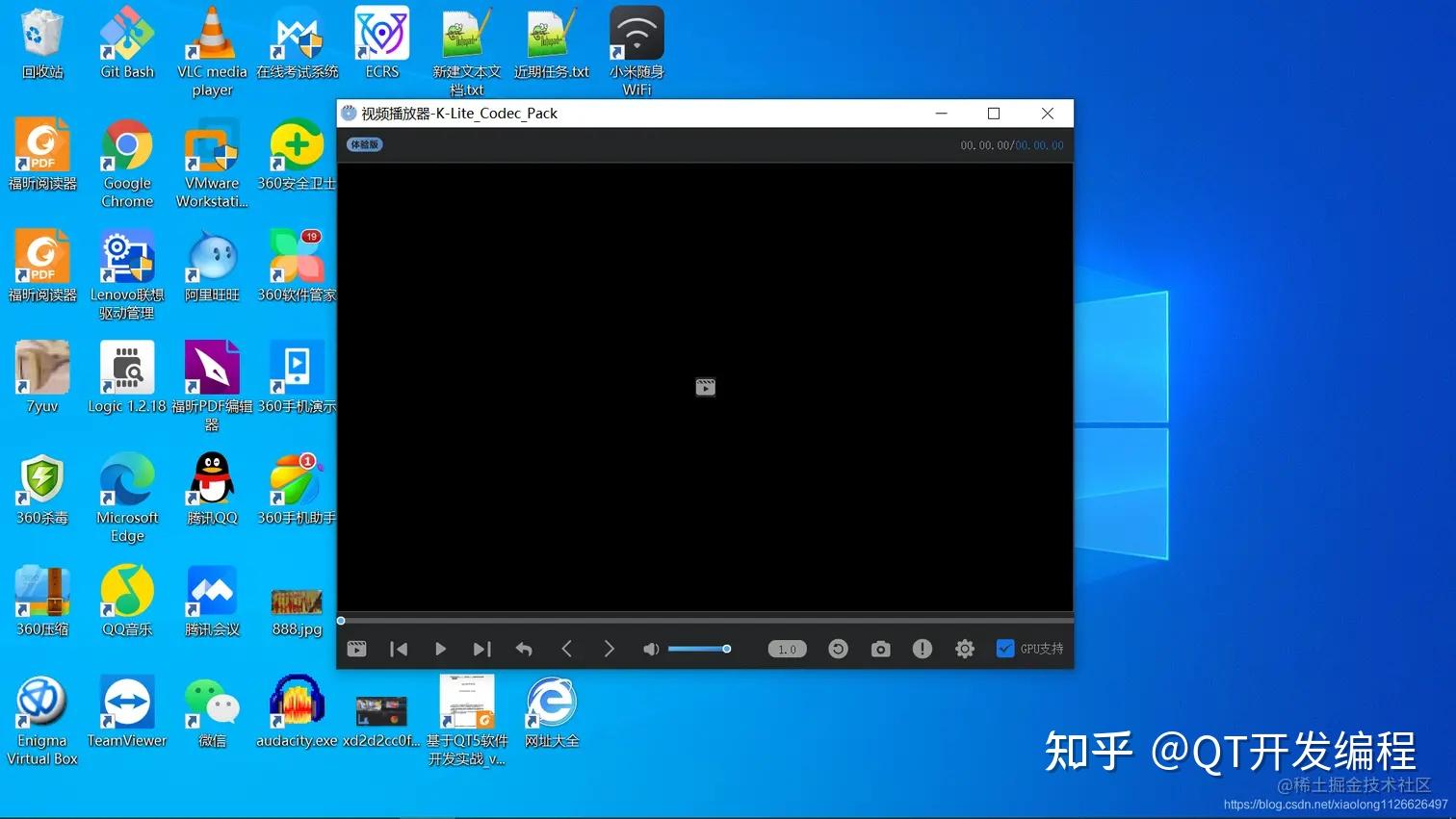Open the player settings gear
The image size is (1456, 819).
click(x=964, y=648)
